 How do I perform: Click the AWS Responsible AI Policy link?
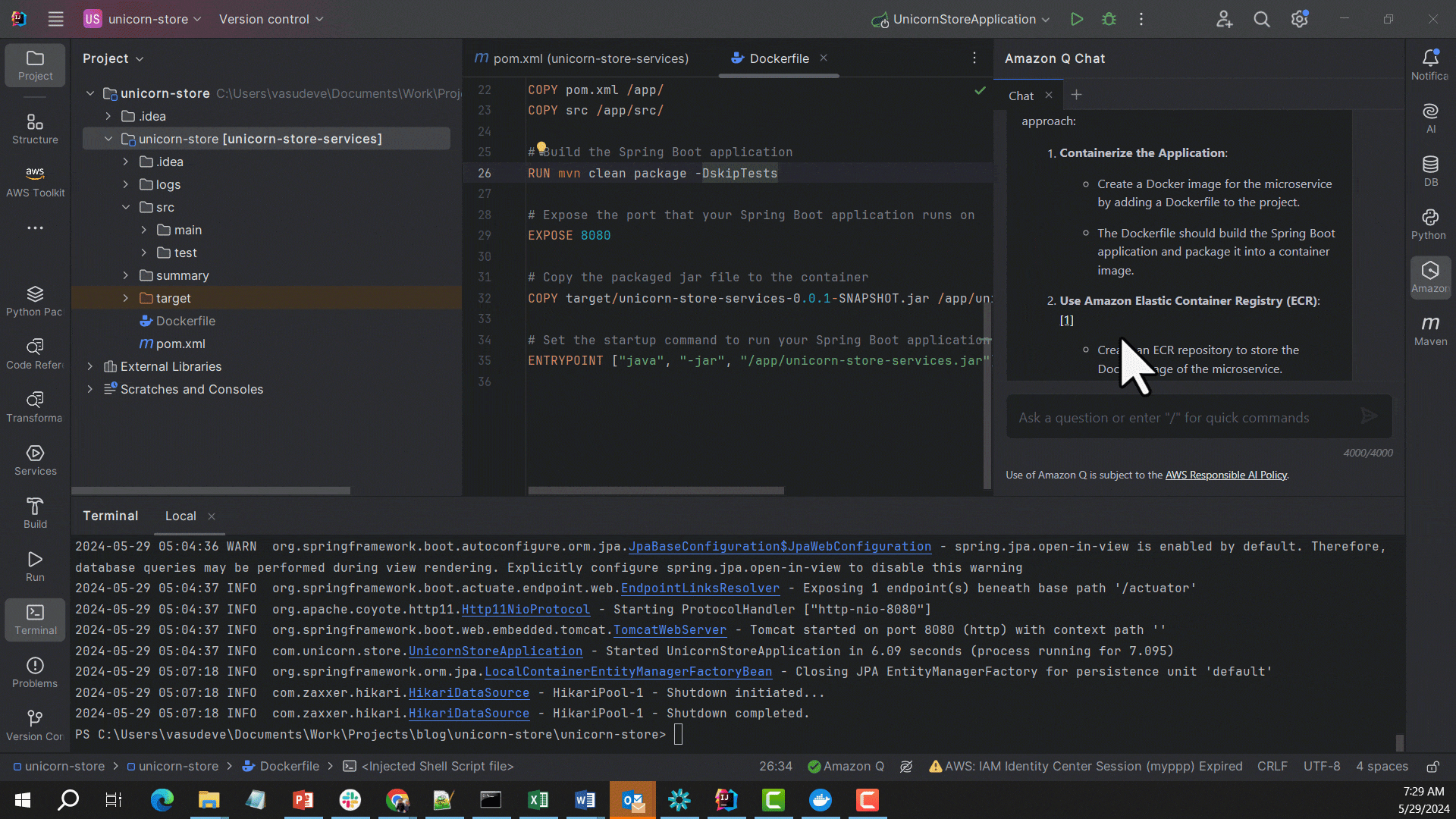(x=1225, y=475)
